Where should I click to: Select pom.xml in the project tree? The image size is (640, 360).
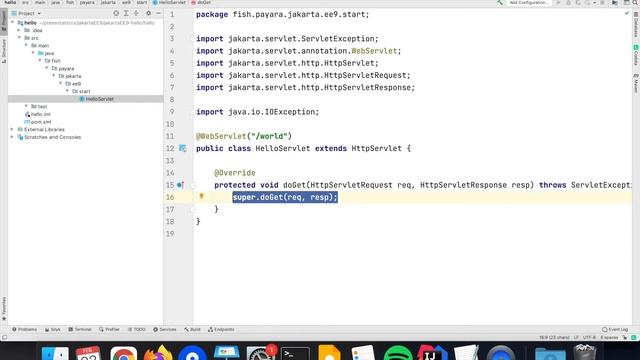click(38, 122)
